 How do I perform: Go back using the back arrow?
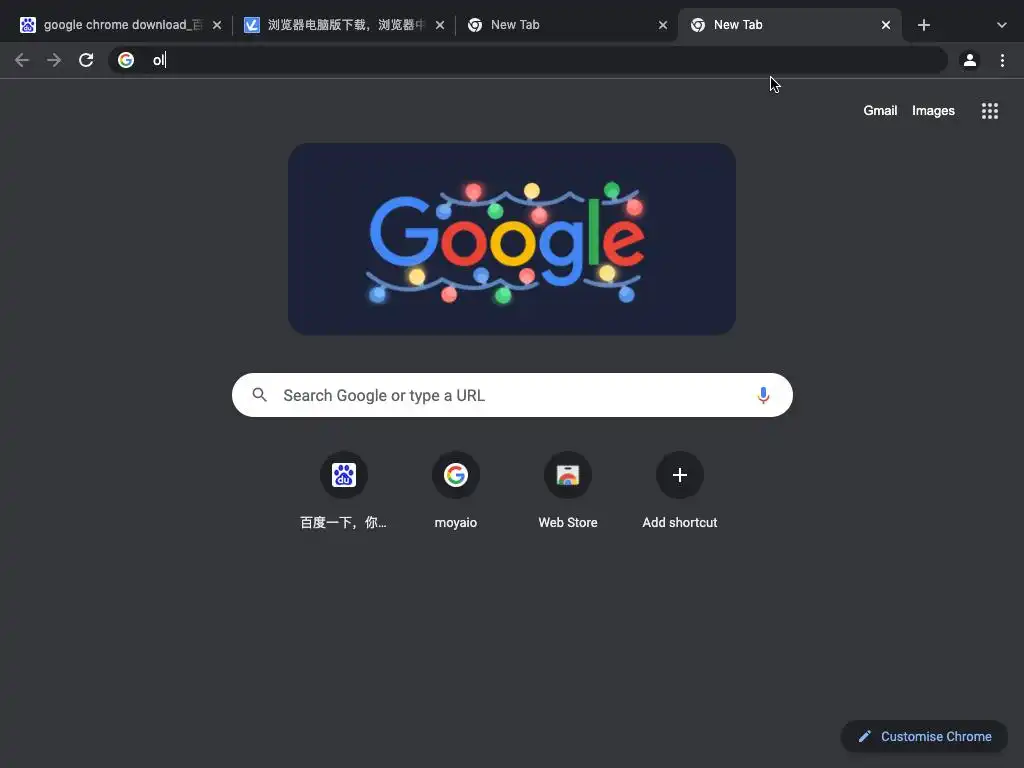click(x=22, y=61)
